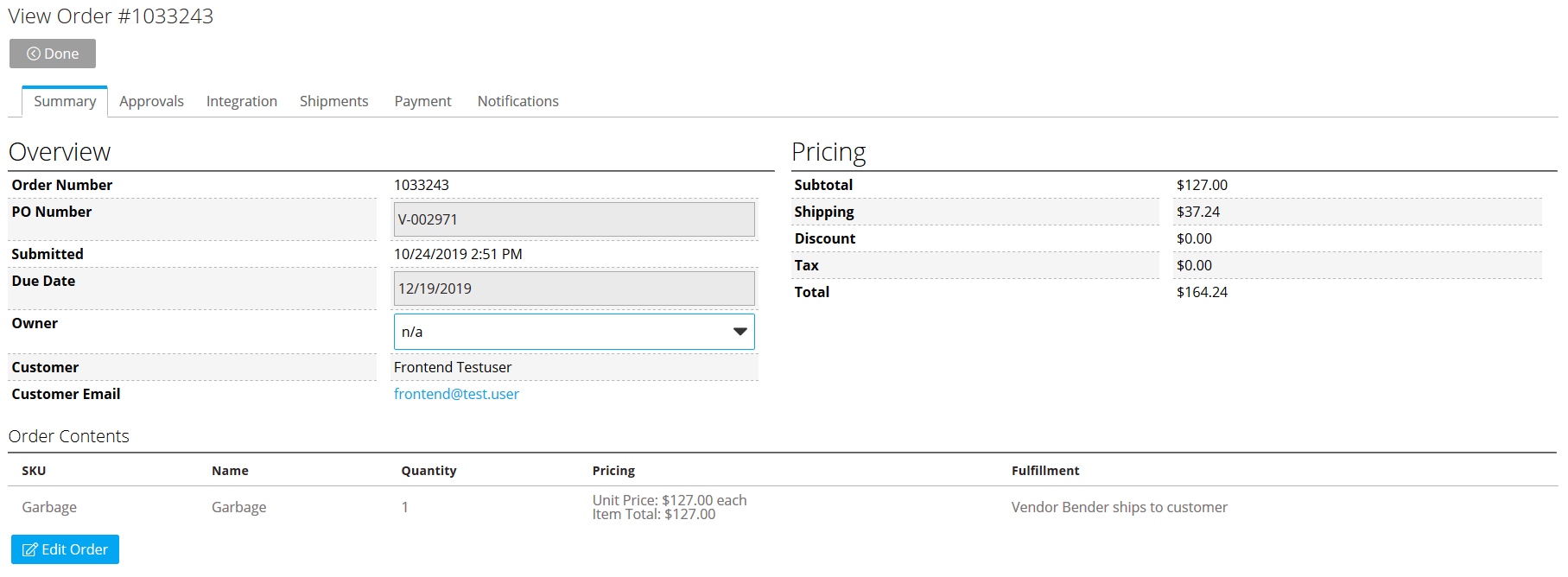
Task: Click the Frontend Testuser customer name
Action: point(453,367)
